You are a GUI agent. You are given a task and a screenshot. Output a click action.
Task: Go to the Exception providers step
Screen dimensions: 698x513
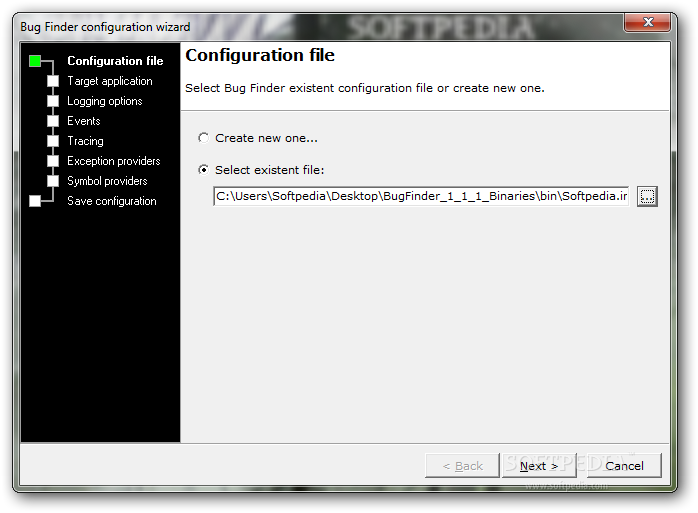[114, 161]
